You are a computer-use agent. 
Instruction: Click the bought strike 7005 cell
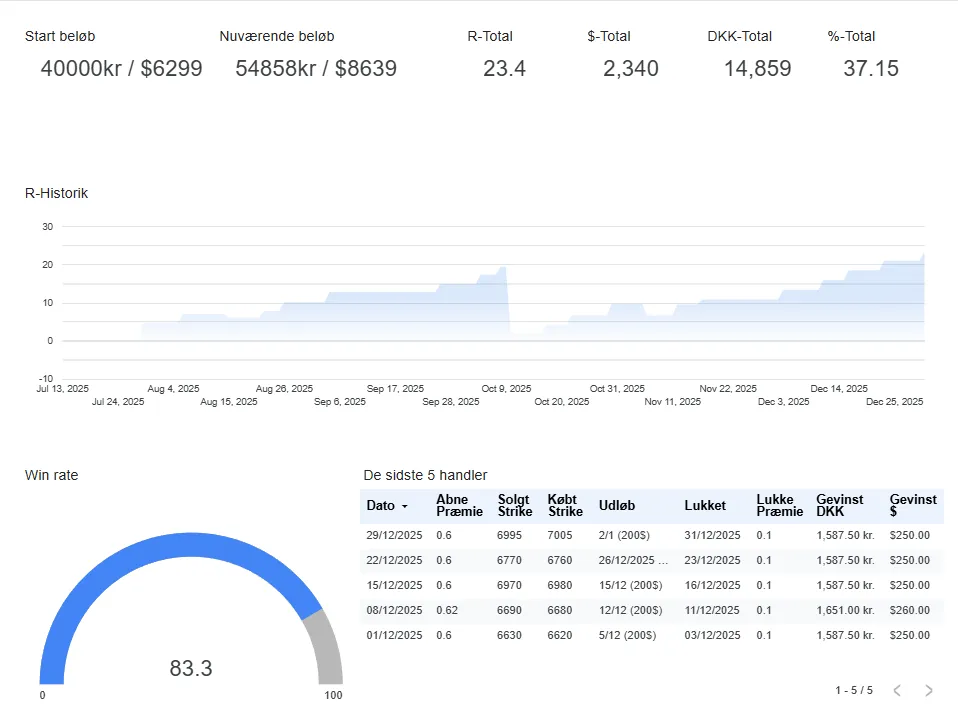coord(560,535)
